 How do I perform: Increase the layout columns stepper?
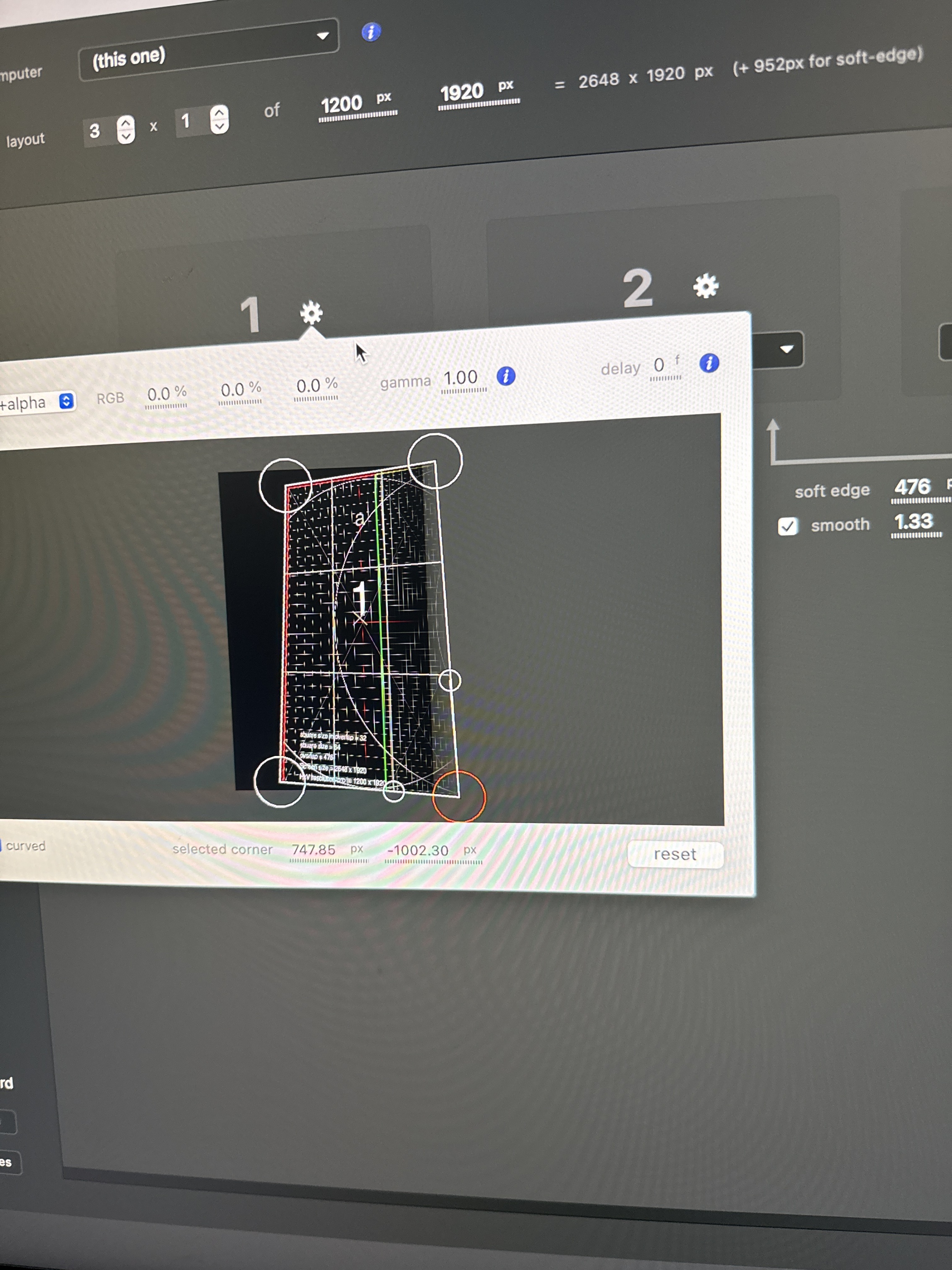(x=126, y=122)
